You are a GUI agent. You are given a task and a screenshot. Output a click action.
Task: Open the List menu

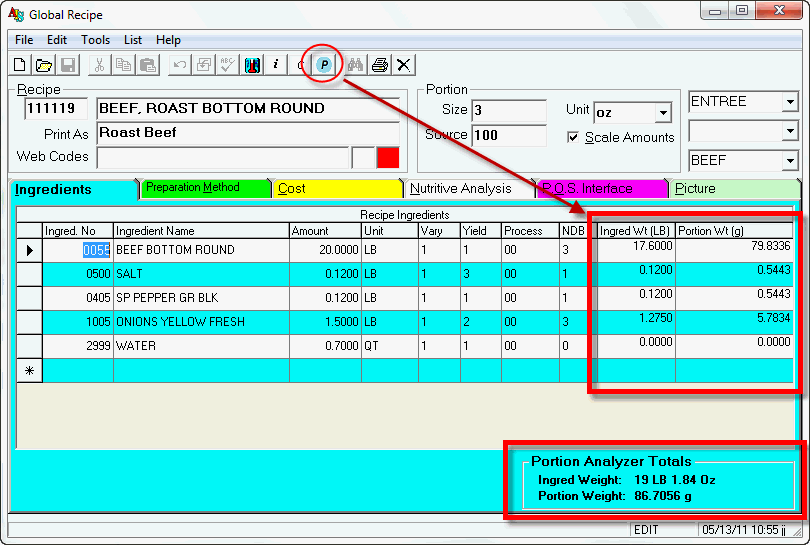pos(133,40)
